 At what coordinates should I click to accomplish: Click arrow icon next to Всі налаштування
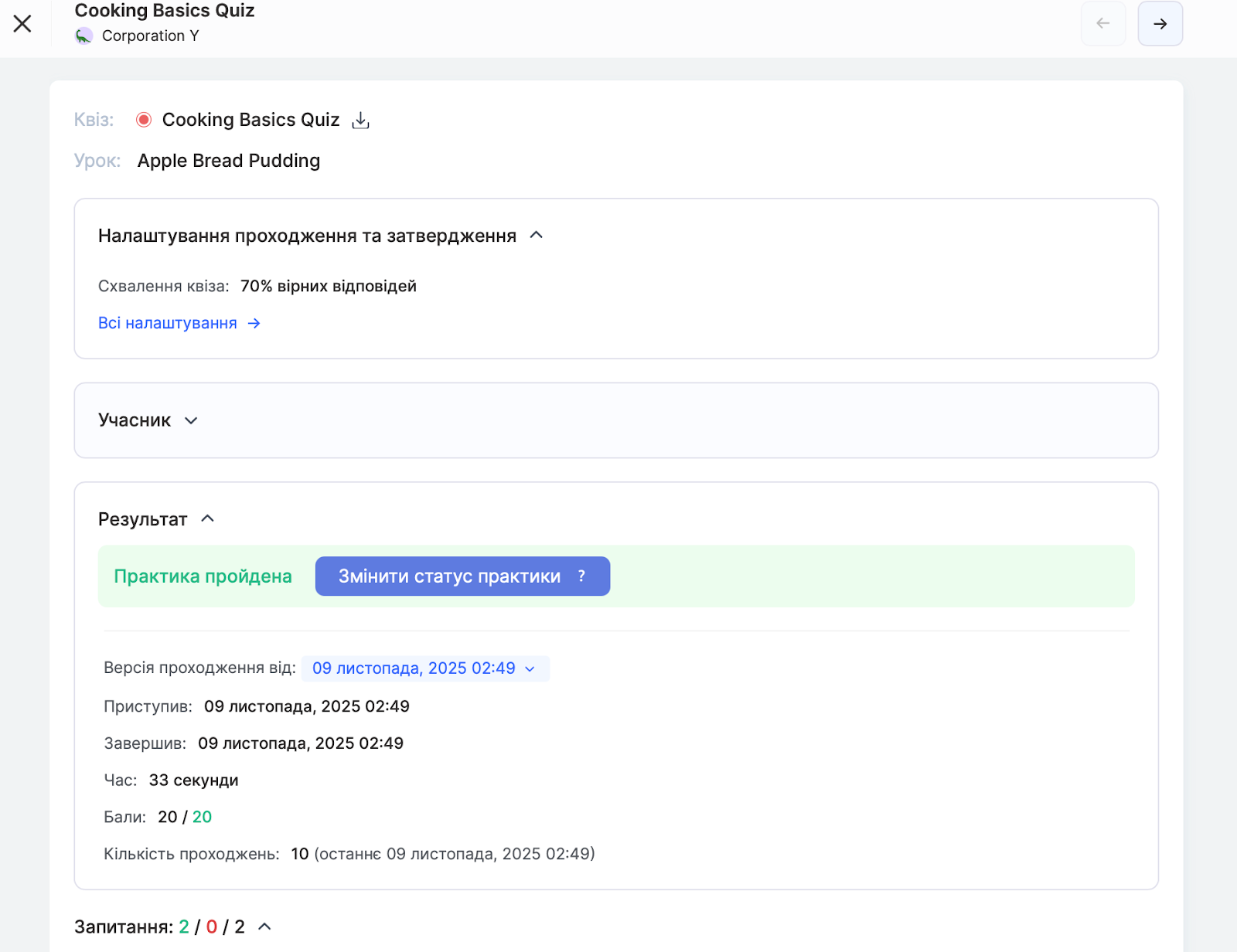point(254,324)
